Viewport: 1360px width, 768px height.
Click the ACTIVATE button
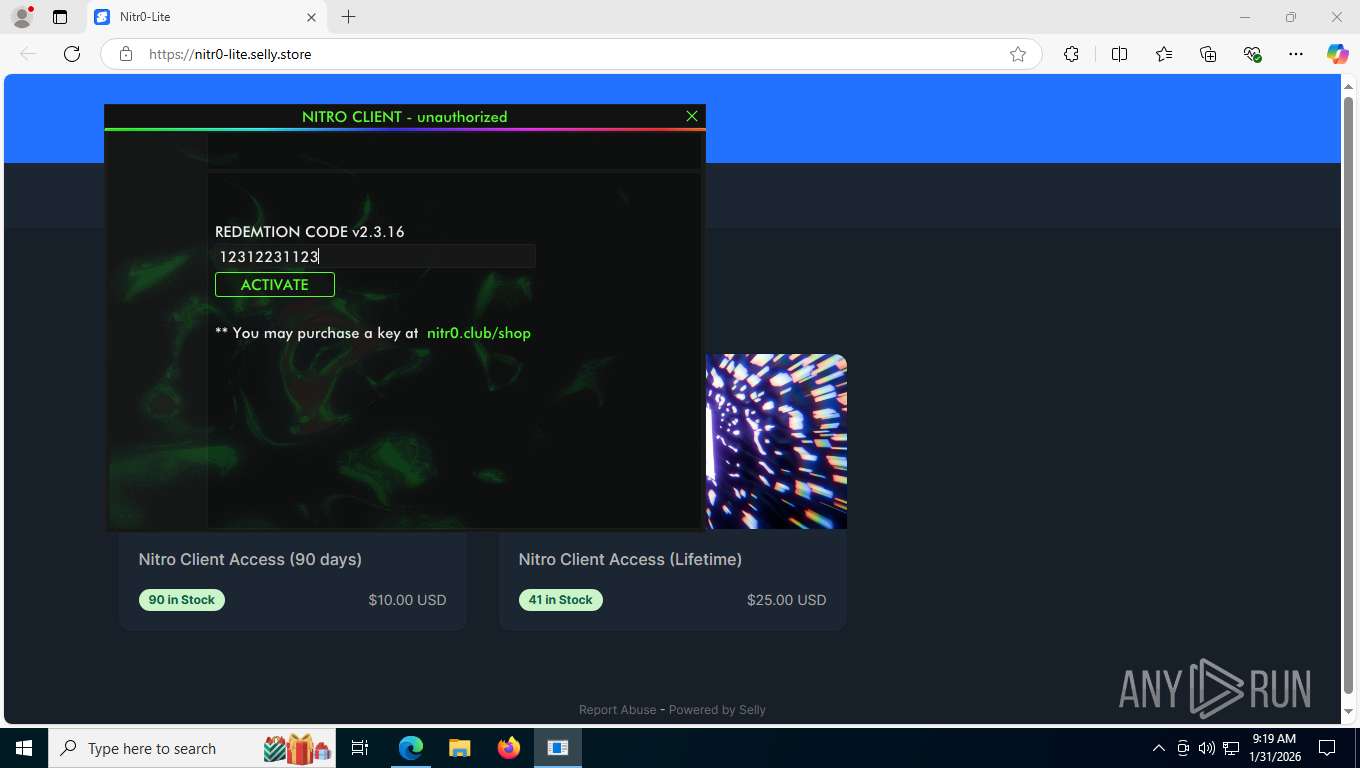point(275,284)
